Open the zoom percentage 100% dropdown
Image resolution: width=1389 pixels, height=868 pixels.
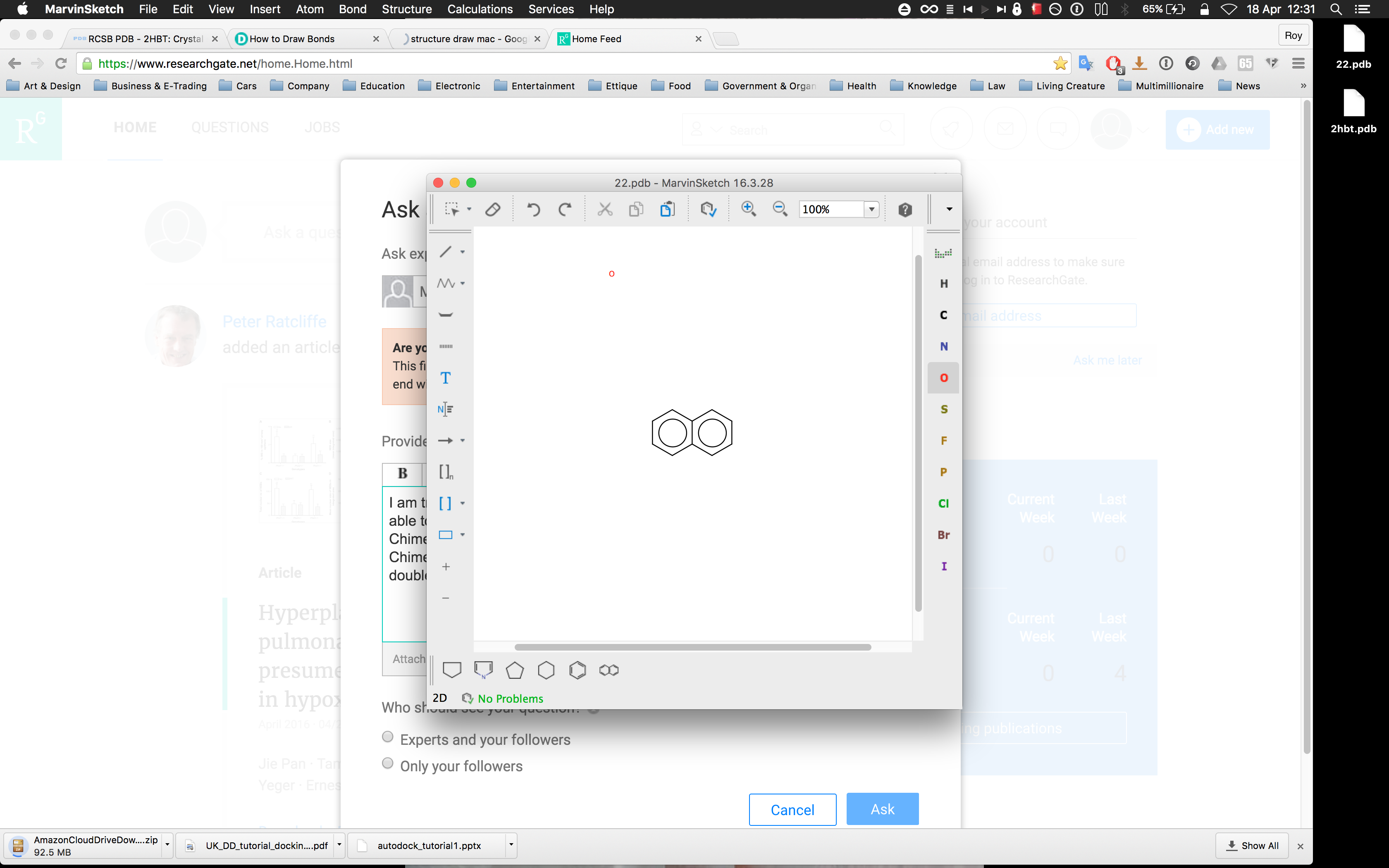click(x=871, y=210)
